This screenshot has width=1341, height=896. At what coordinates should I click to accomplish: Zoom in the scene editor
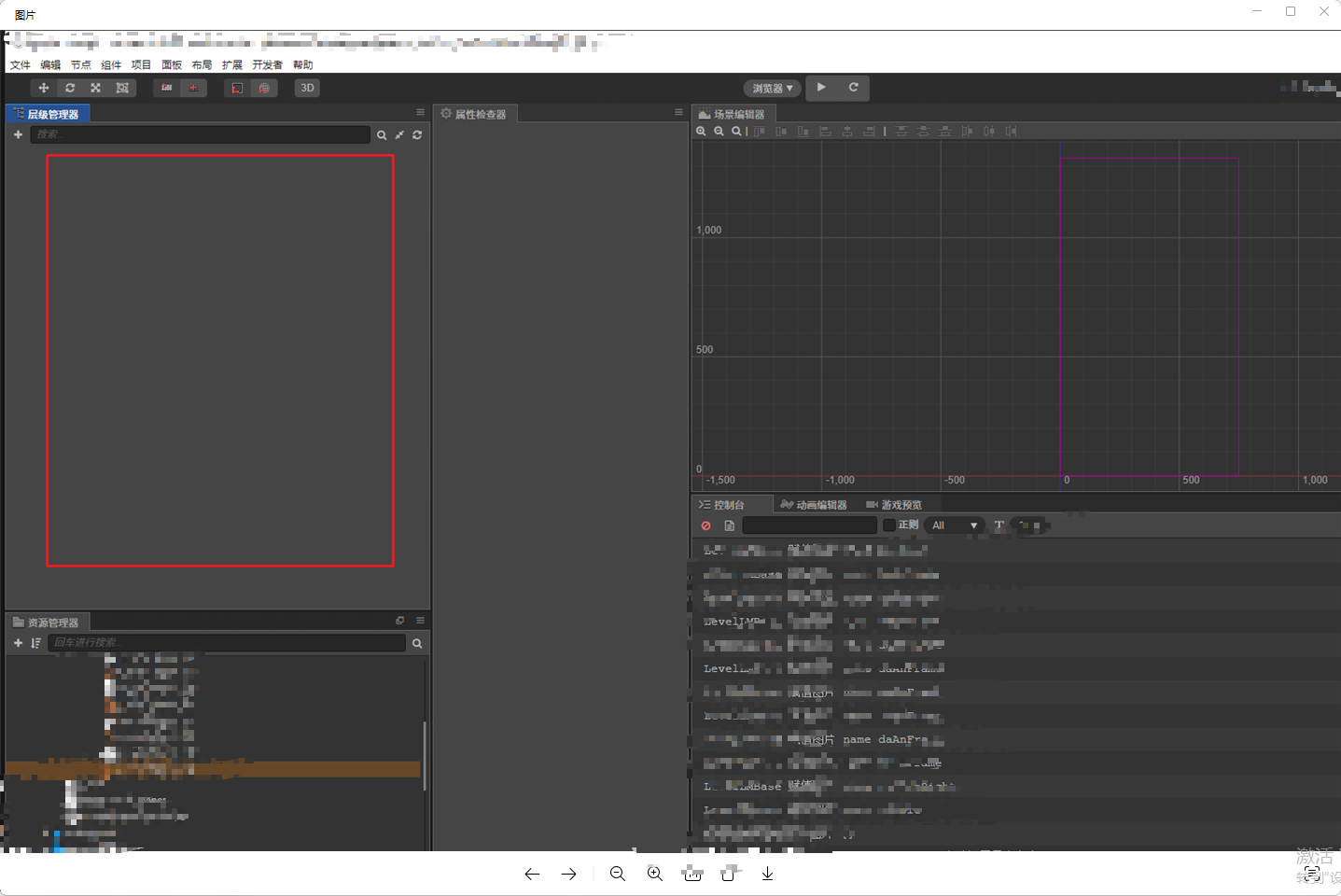pos(701,132)
